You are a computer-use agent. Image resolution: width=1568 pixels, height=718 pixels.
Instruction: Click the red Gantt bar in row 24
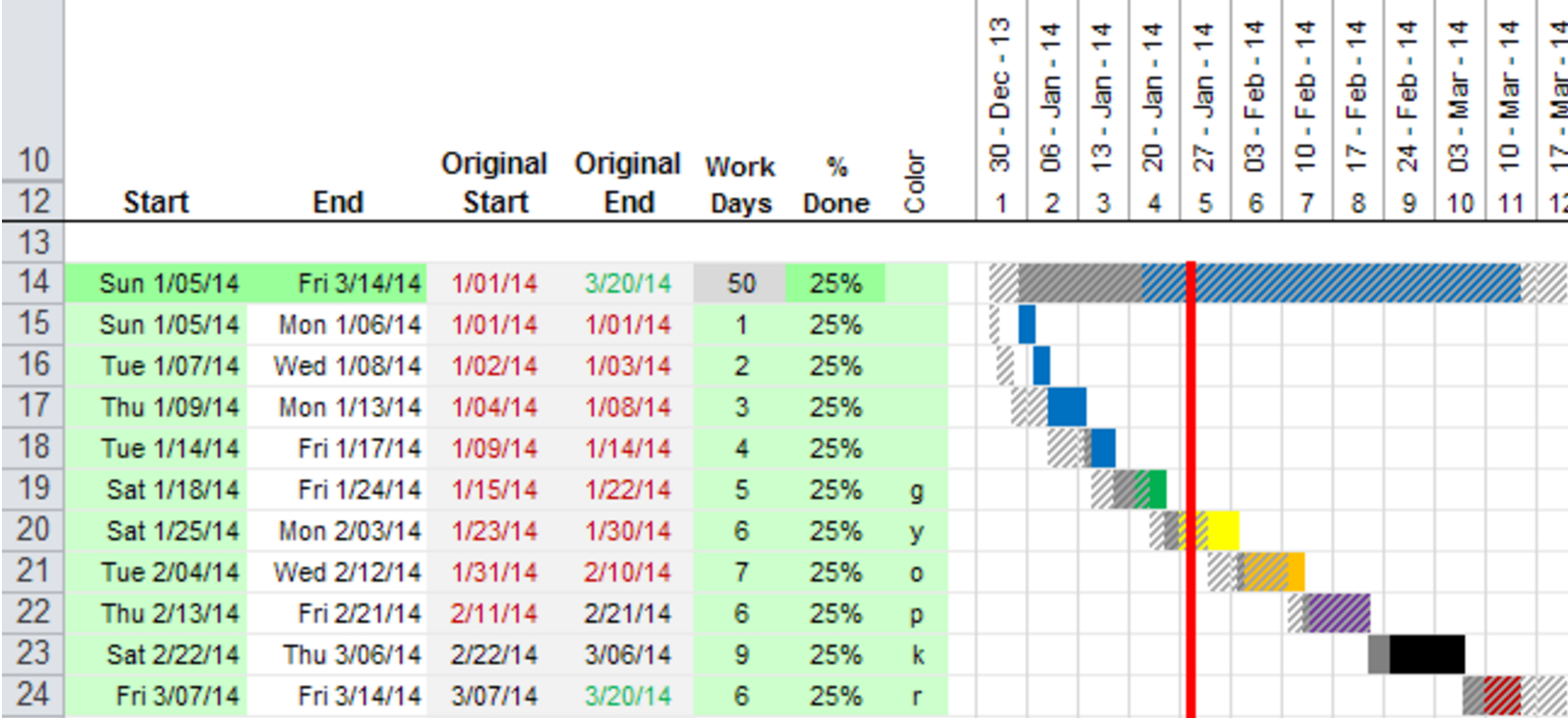tap(1502, 696)
